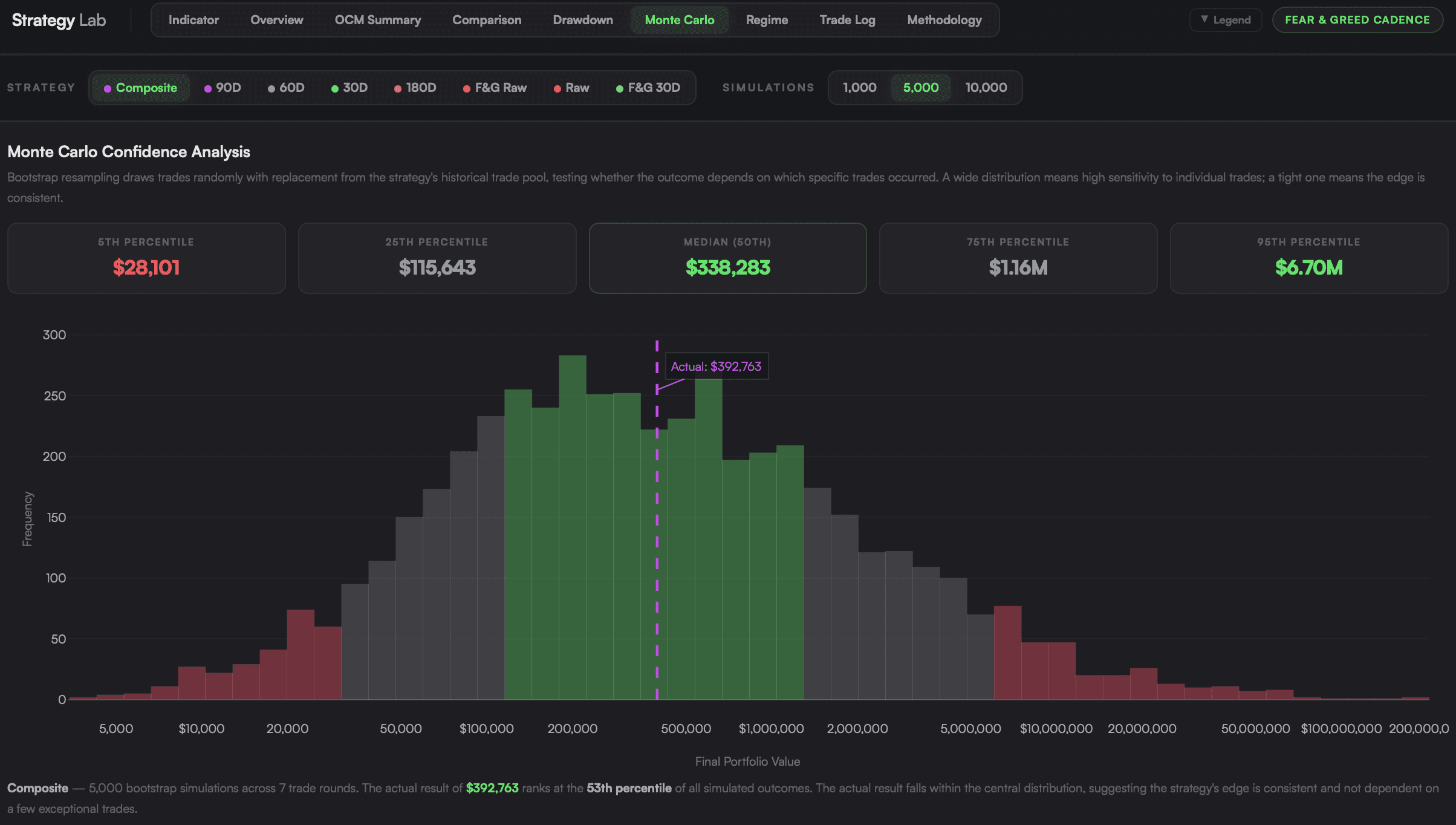
Task: Select the Raw strategy option
Action: (x=571, y=88)
